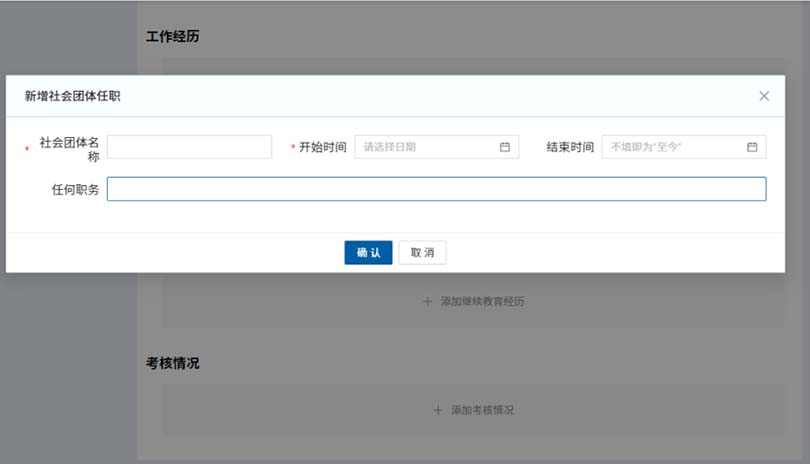Click the 结束时间 field label
Screen dimensions: 810x464
click(570, 147)
